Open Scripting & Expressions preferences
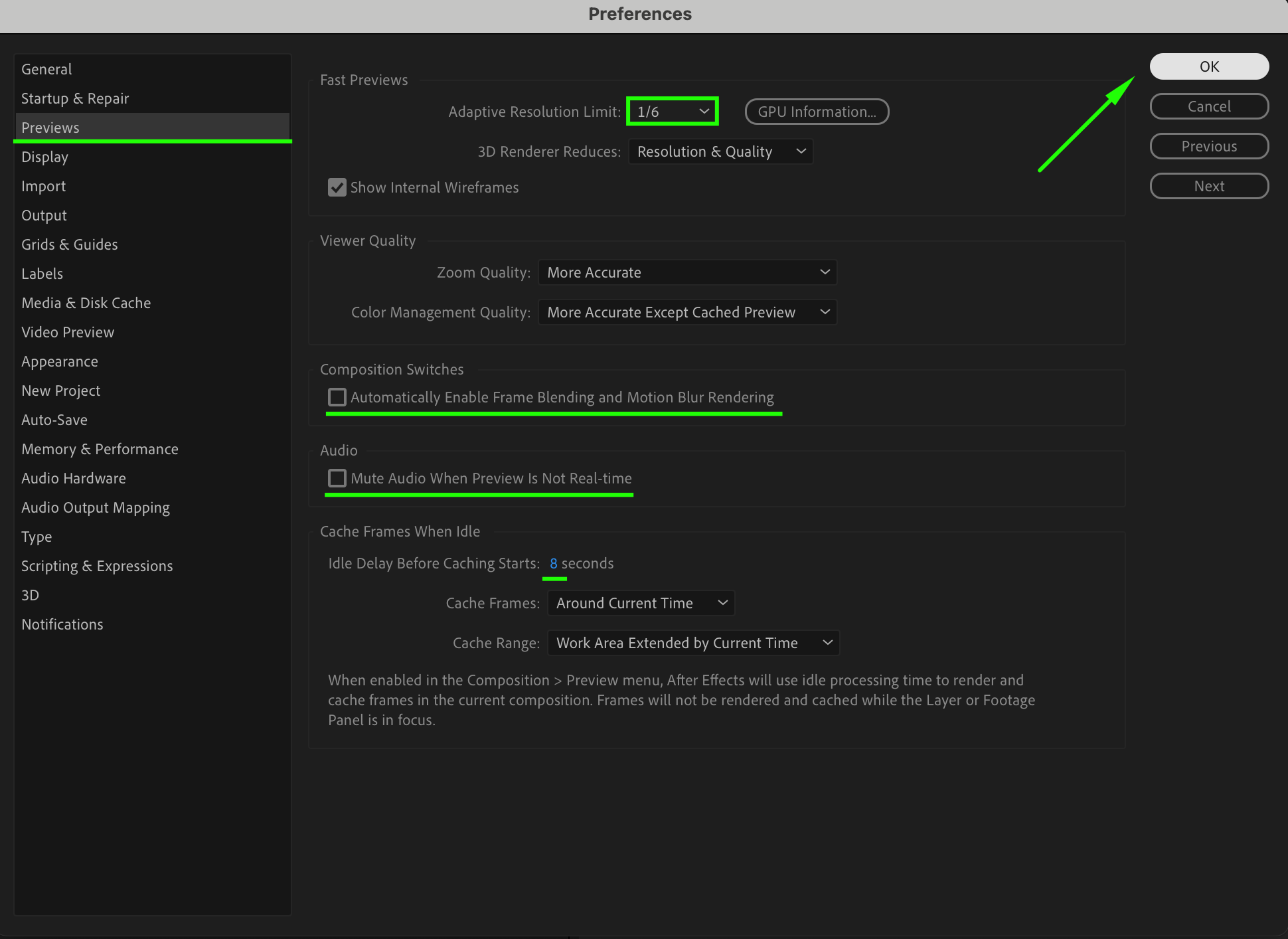The width and height of the screenshot is (1288, 939). [97, 566]
